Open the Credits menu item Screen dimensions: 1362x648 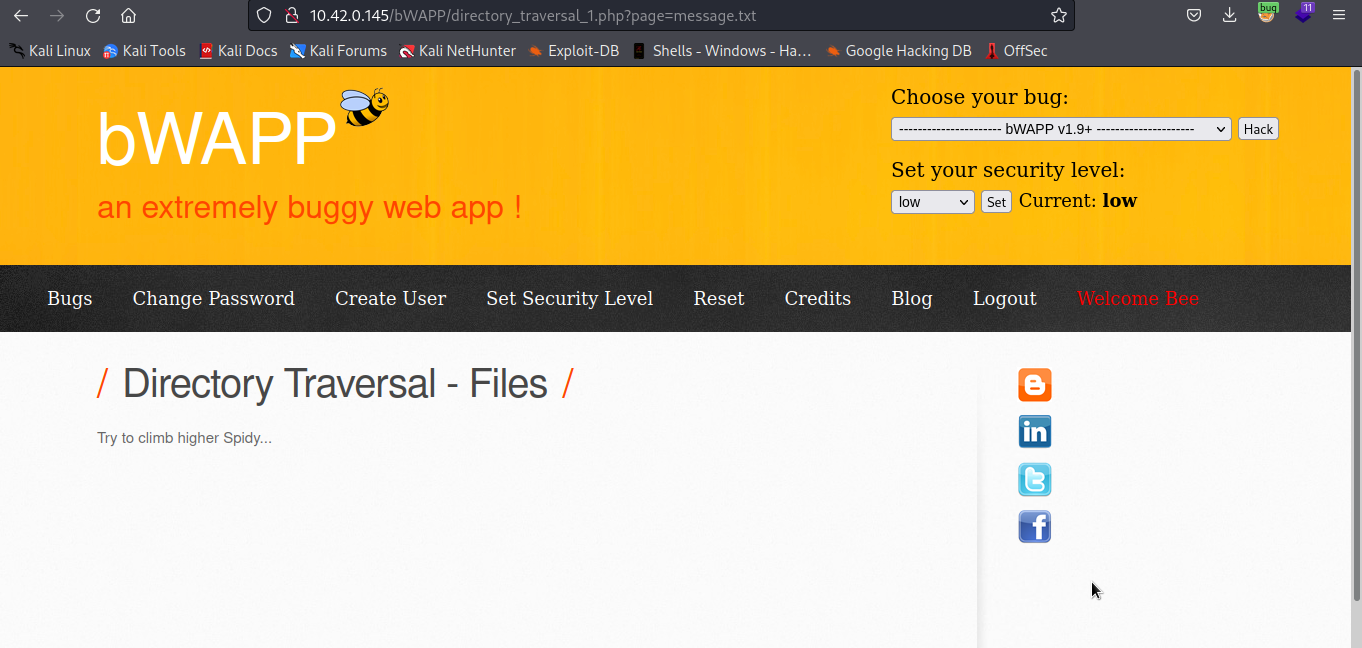(x=818, y=298)
